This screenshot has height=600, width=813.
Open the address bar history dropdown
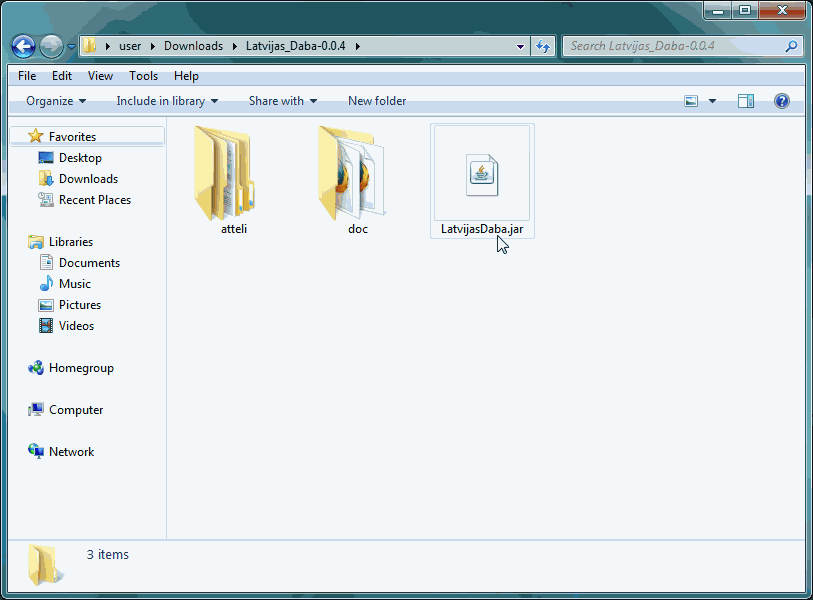tap(520, 46)
